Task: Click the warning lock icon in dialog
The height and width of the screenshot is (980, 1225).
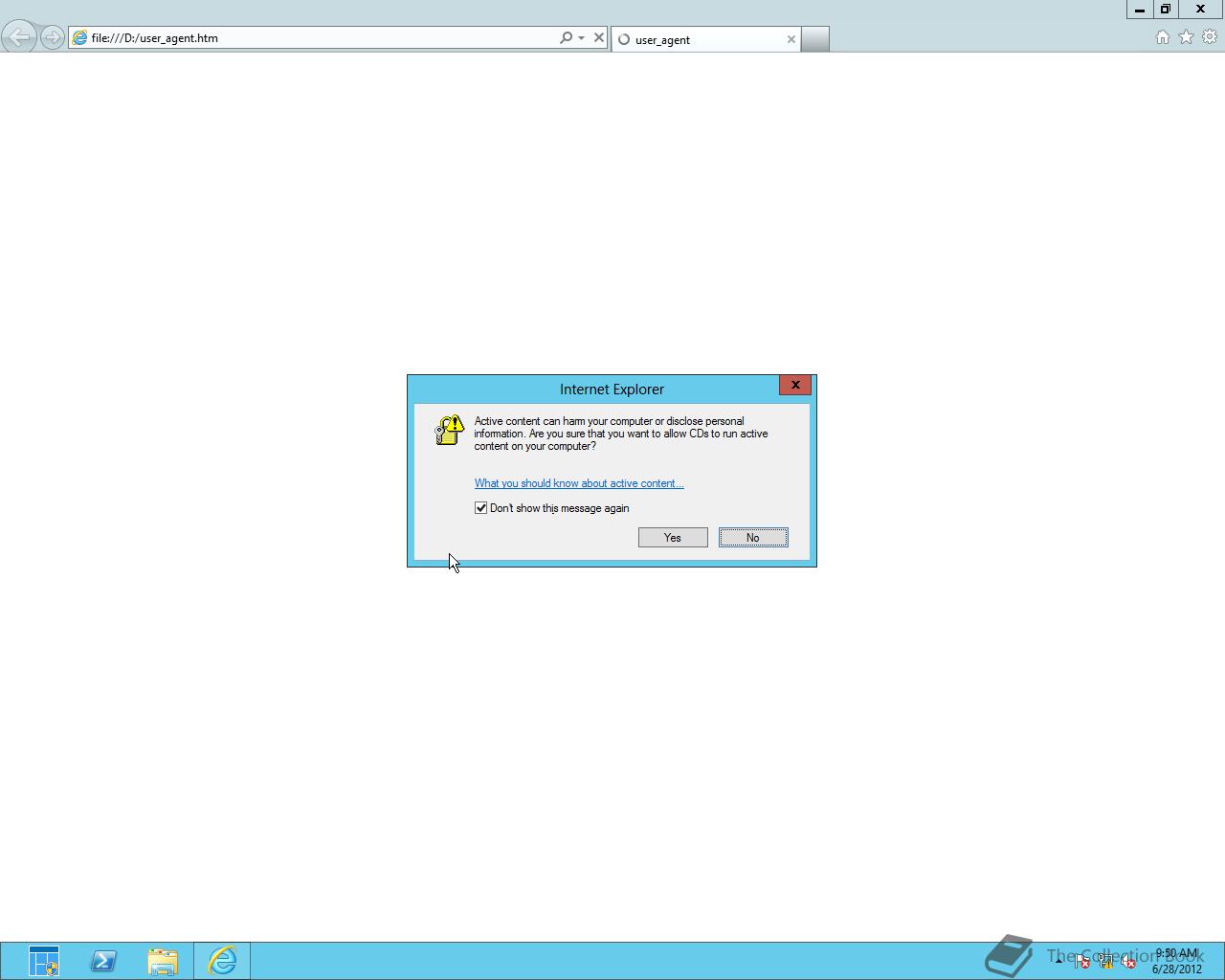Action: click(x=449, y=431)
